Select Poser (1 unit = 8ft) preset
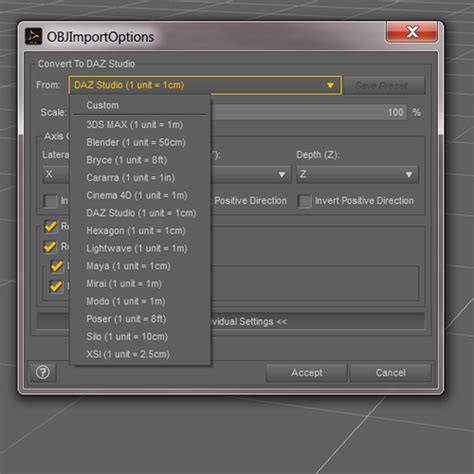Image resolution: width=474 pixels, height=474 pixels. click(x=140, y=319)
